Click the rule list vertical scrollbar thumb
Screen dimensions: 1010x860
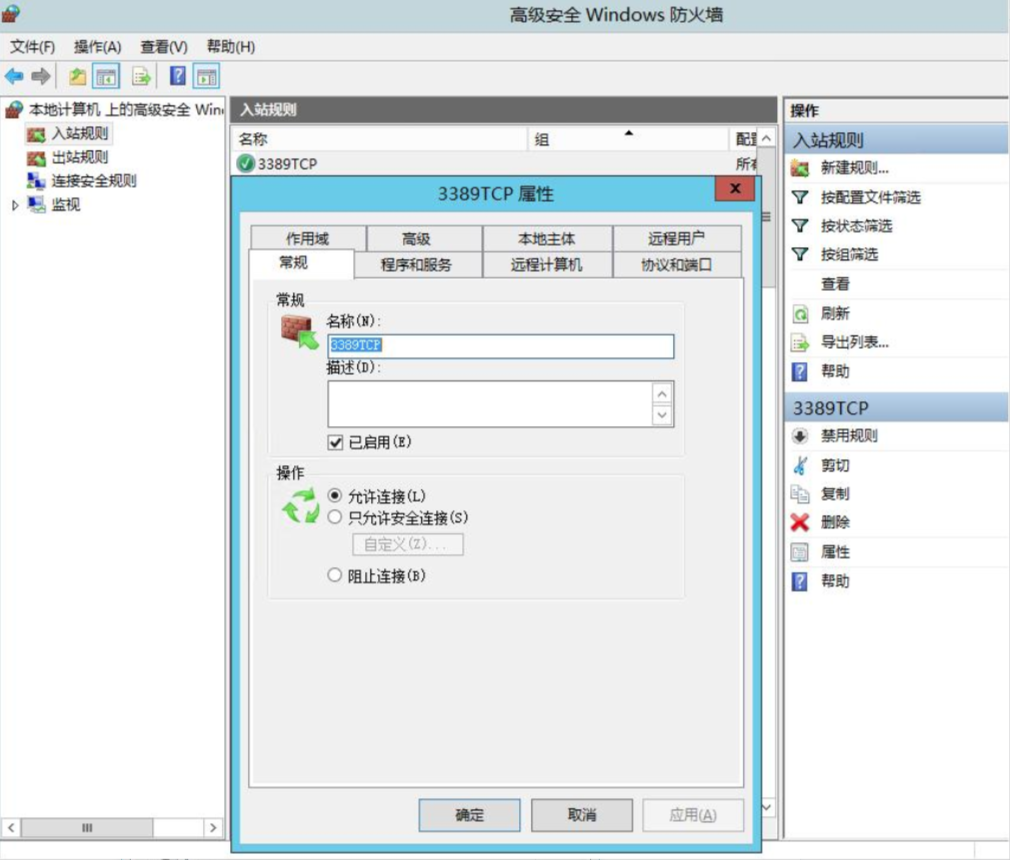coord(767,217)
